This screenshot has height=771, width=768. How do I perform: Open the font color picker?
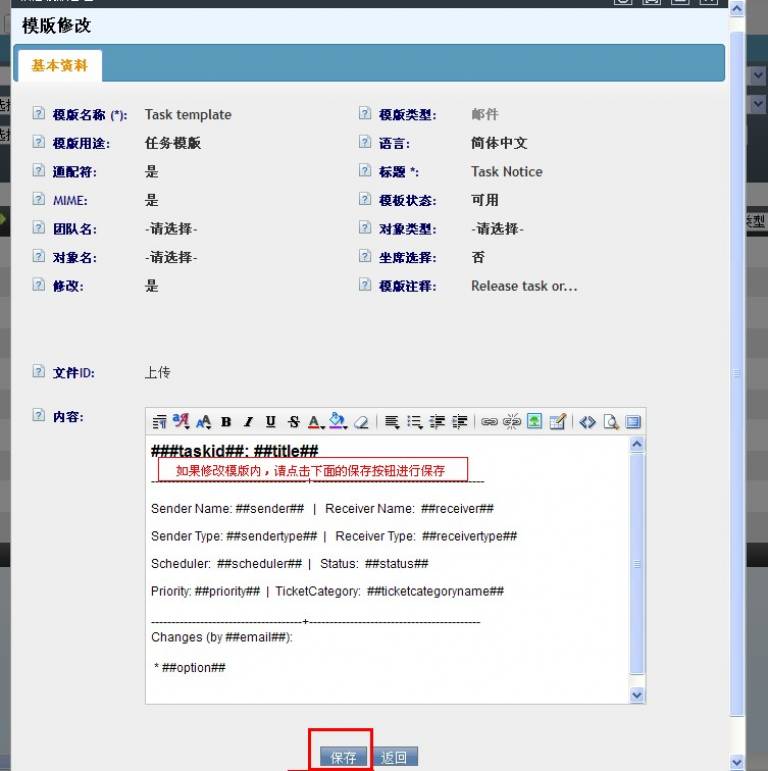click(x=315, y=422)
